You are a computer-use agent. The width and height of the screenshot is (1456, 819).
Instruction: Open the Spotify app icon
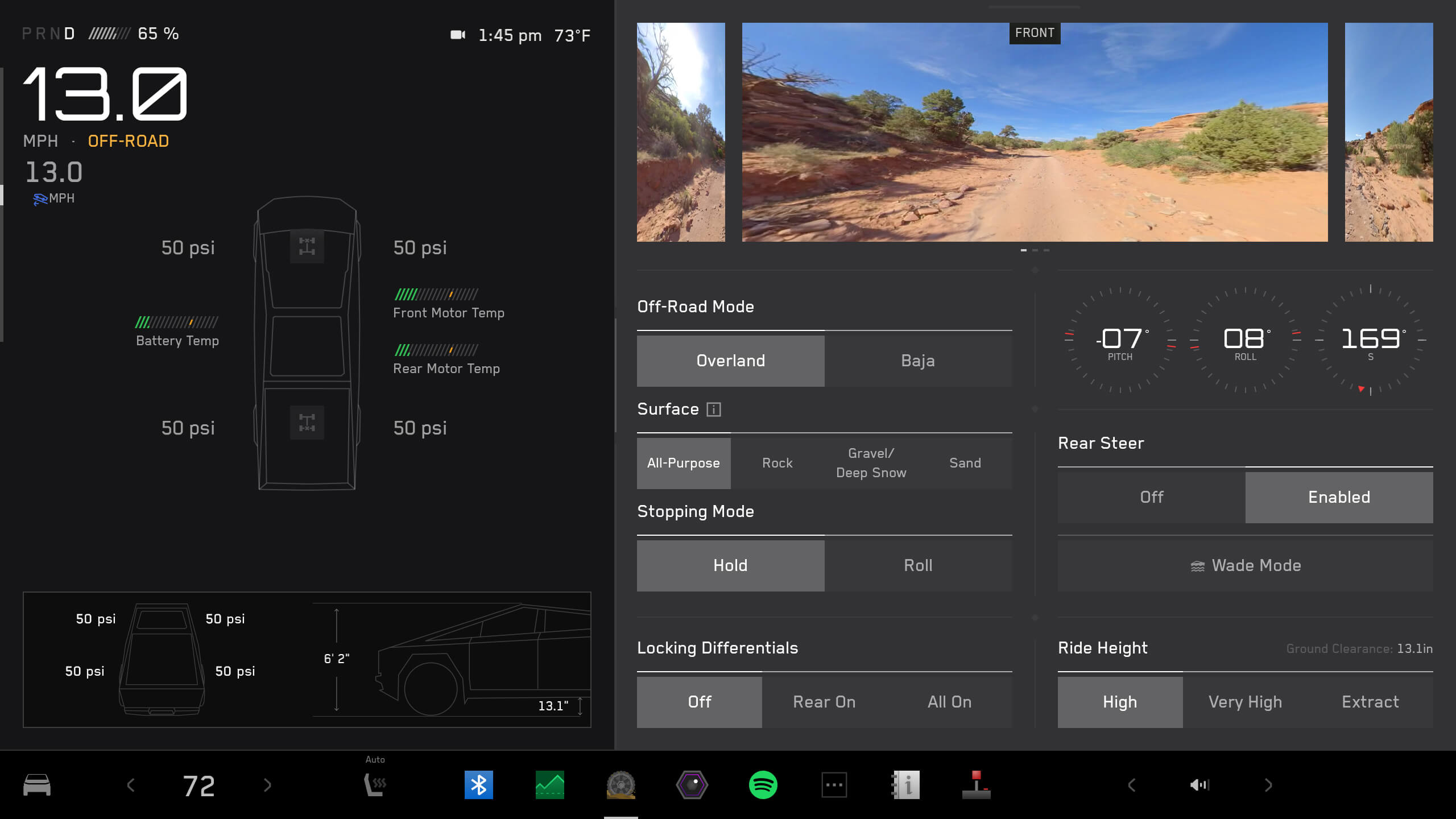(762, 785)
